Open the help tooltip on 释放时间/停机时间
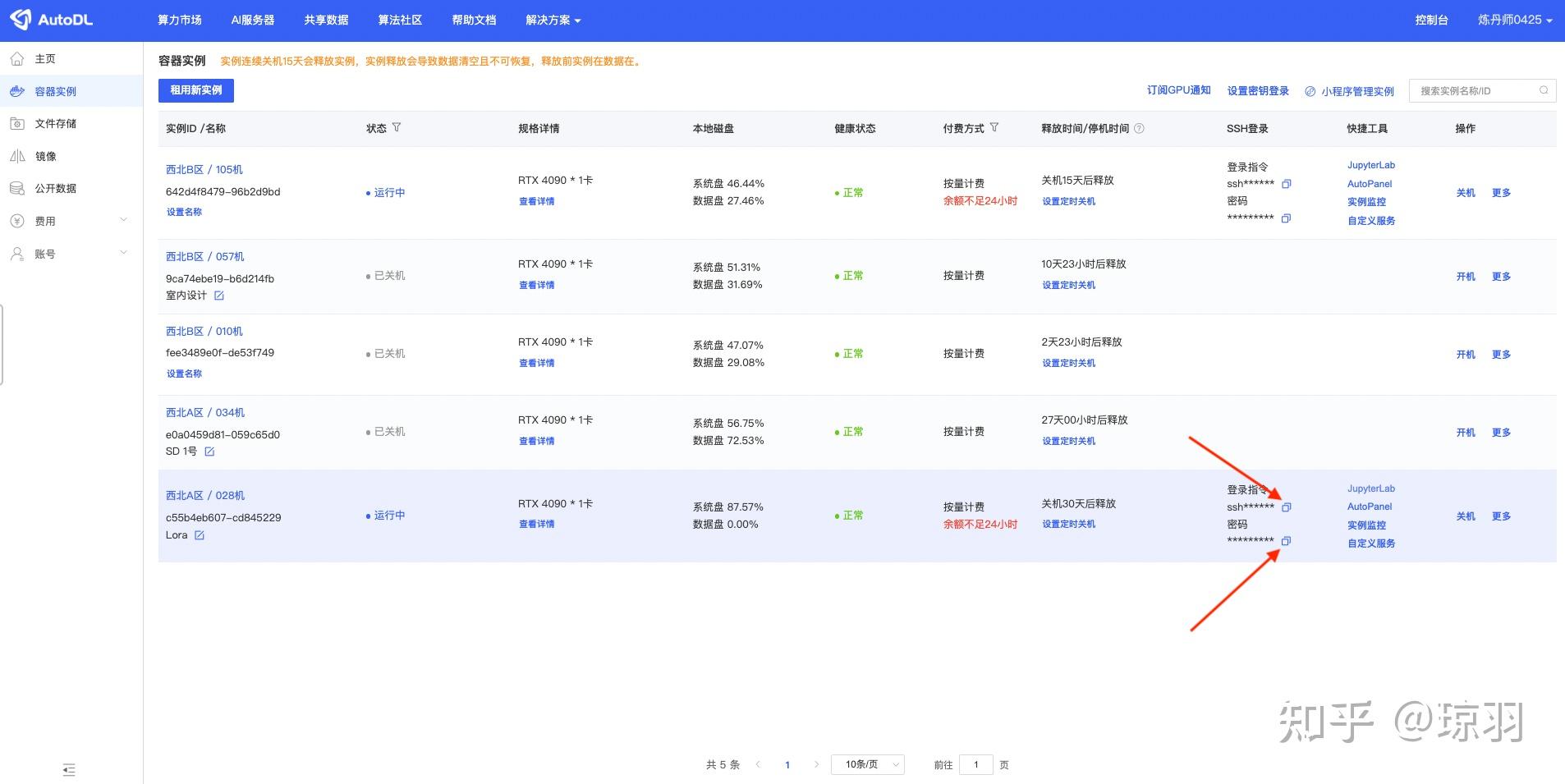The height and width of the screenshot is (784, 1565). tap(1140, 128)
